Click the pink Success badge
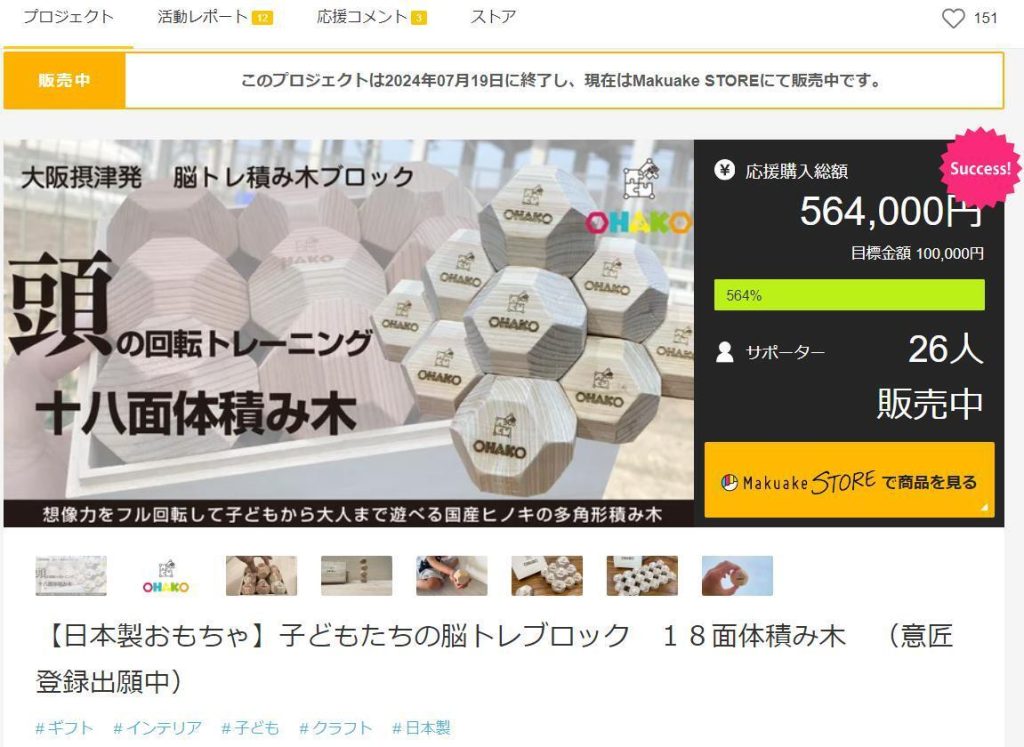Screen dimensions: 1024x747 pyautogui.click(x=980, y=168)
